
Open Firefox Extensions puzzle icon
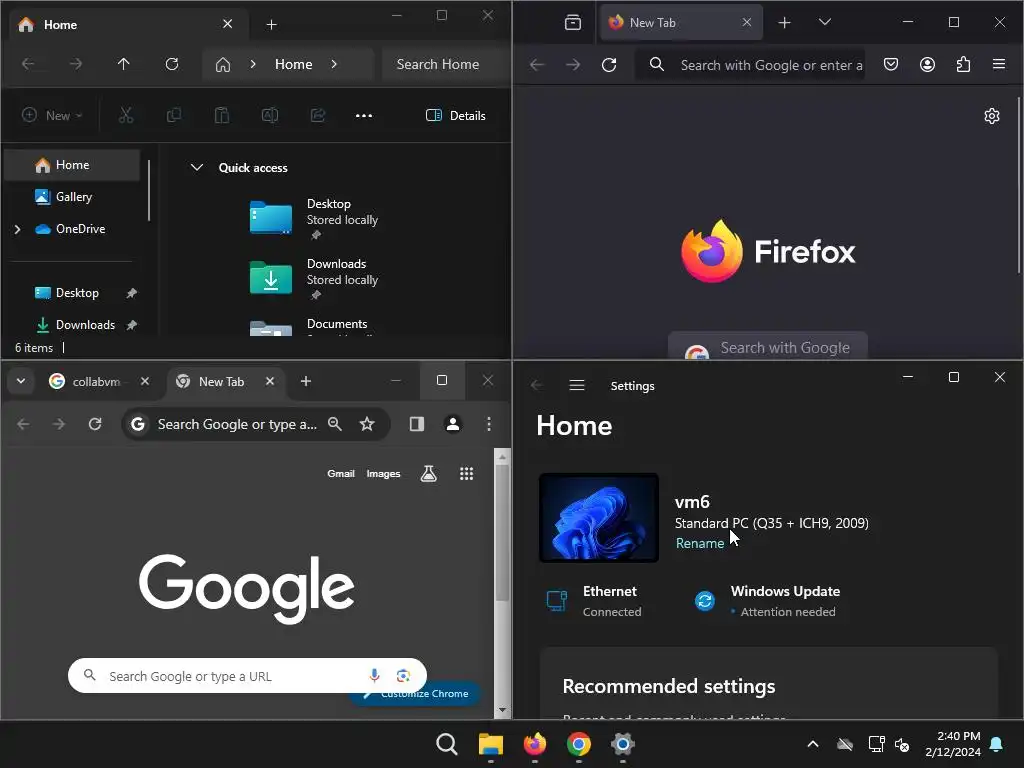(963, 64)
